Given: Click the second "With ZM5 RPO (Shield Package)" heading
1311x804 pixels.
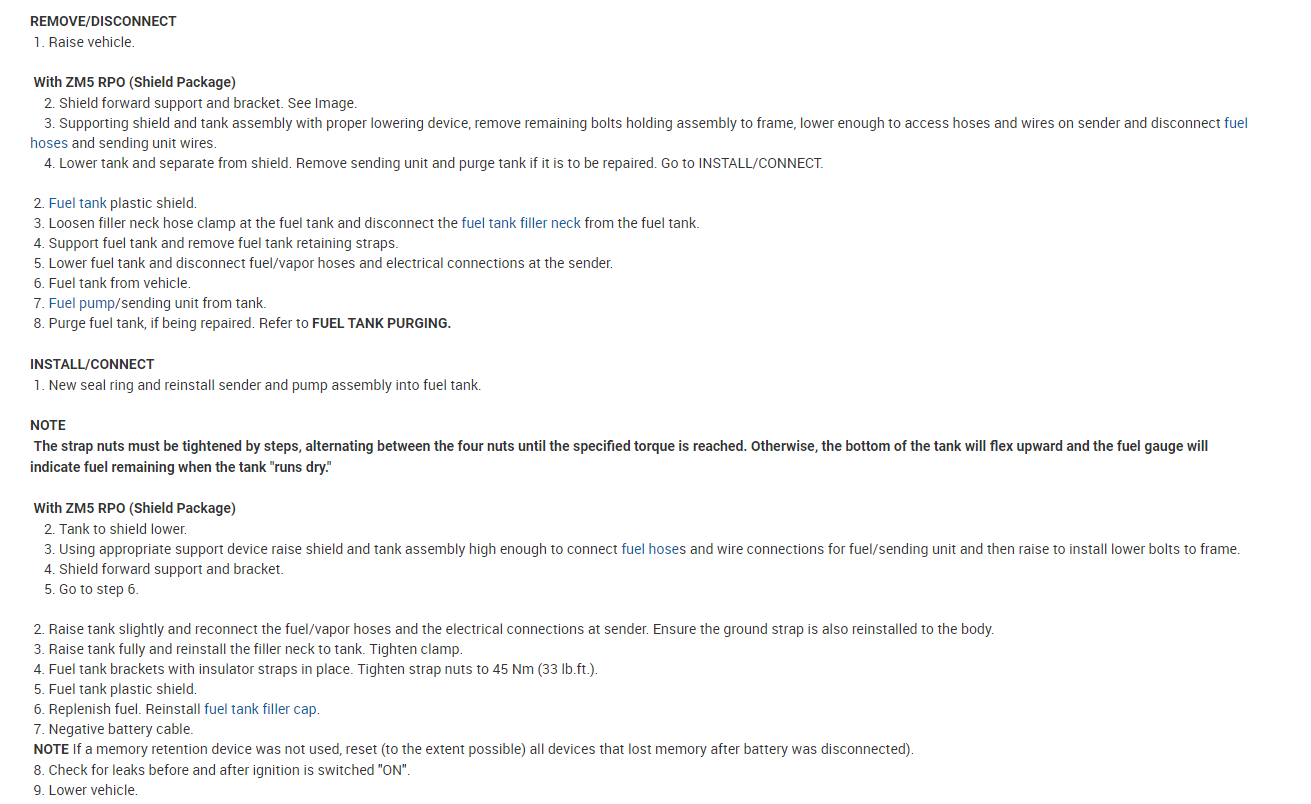Looking at the screenshot, I should click(x=134, y=508).
